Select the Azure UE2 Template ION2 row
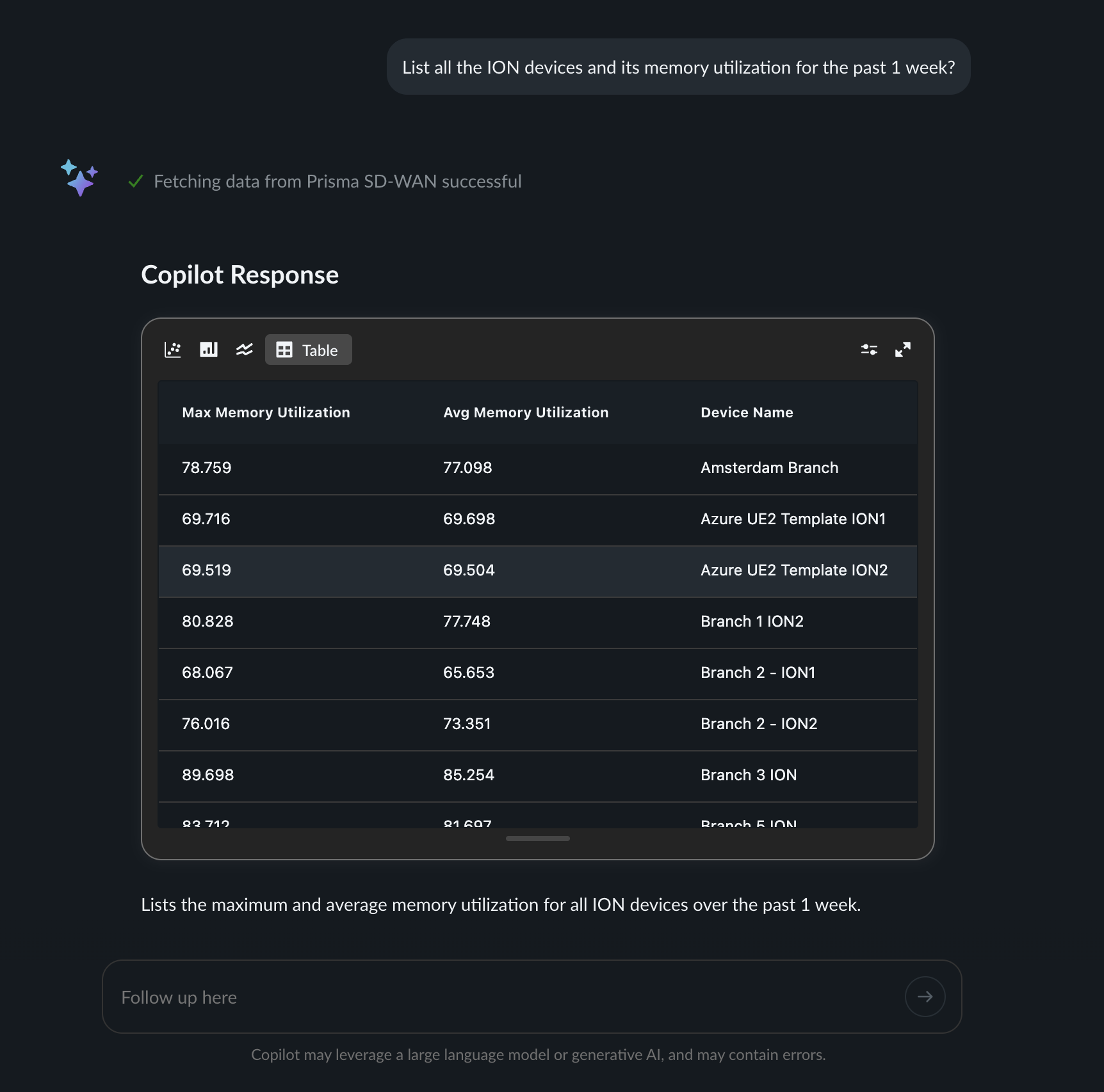Viewport: 1104px width, 1092px height. click(537, 570)
